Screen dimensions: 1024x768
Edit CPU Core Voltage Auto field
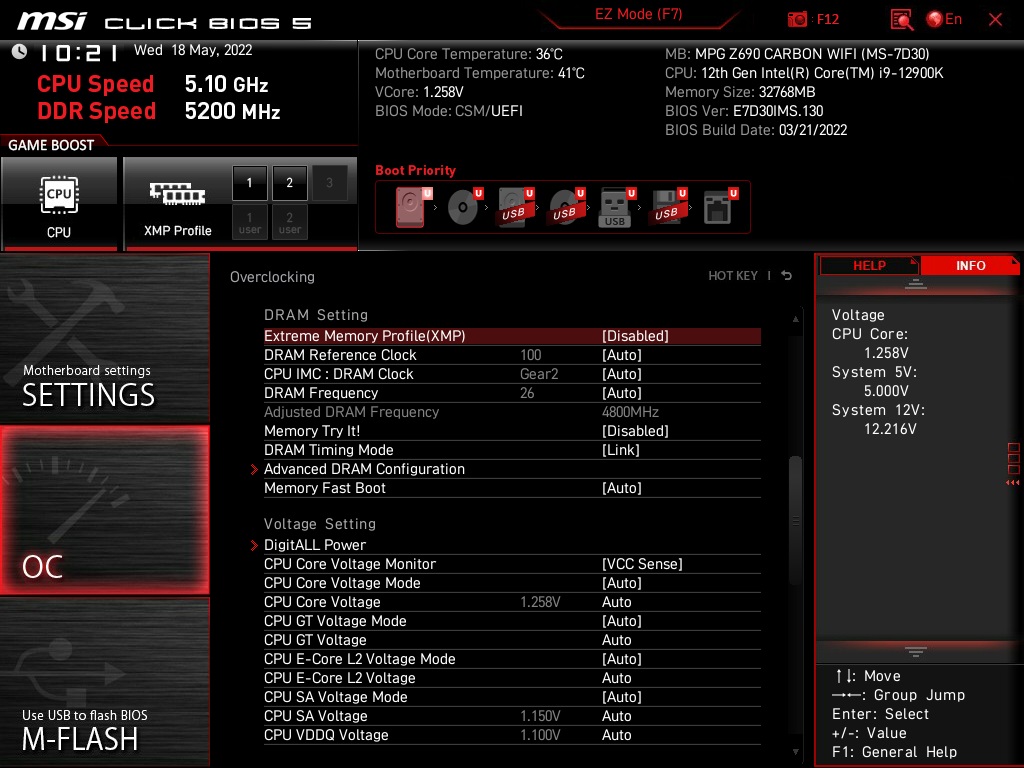tap(512, 601)
